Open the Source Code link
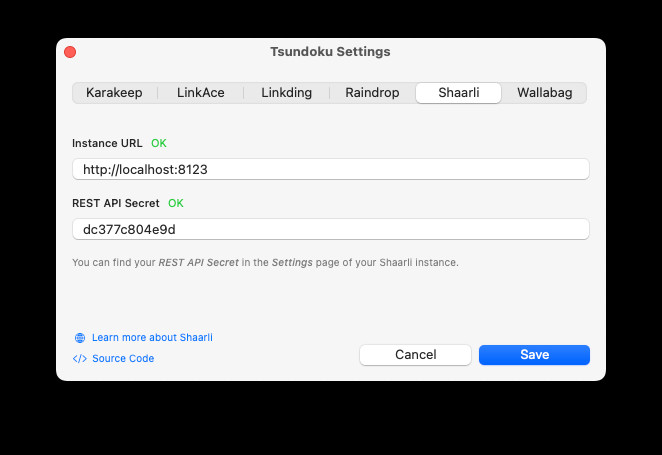 [123, 358]
